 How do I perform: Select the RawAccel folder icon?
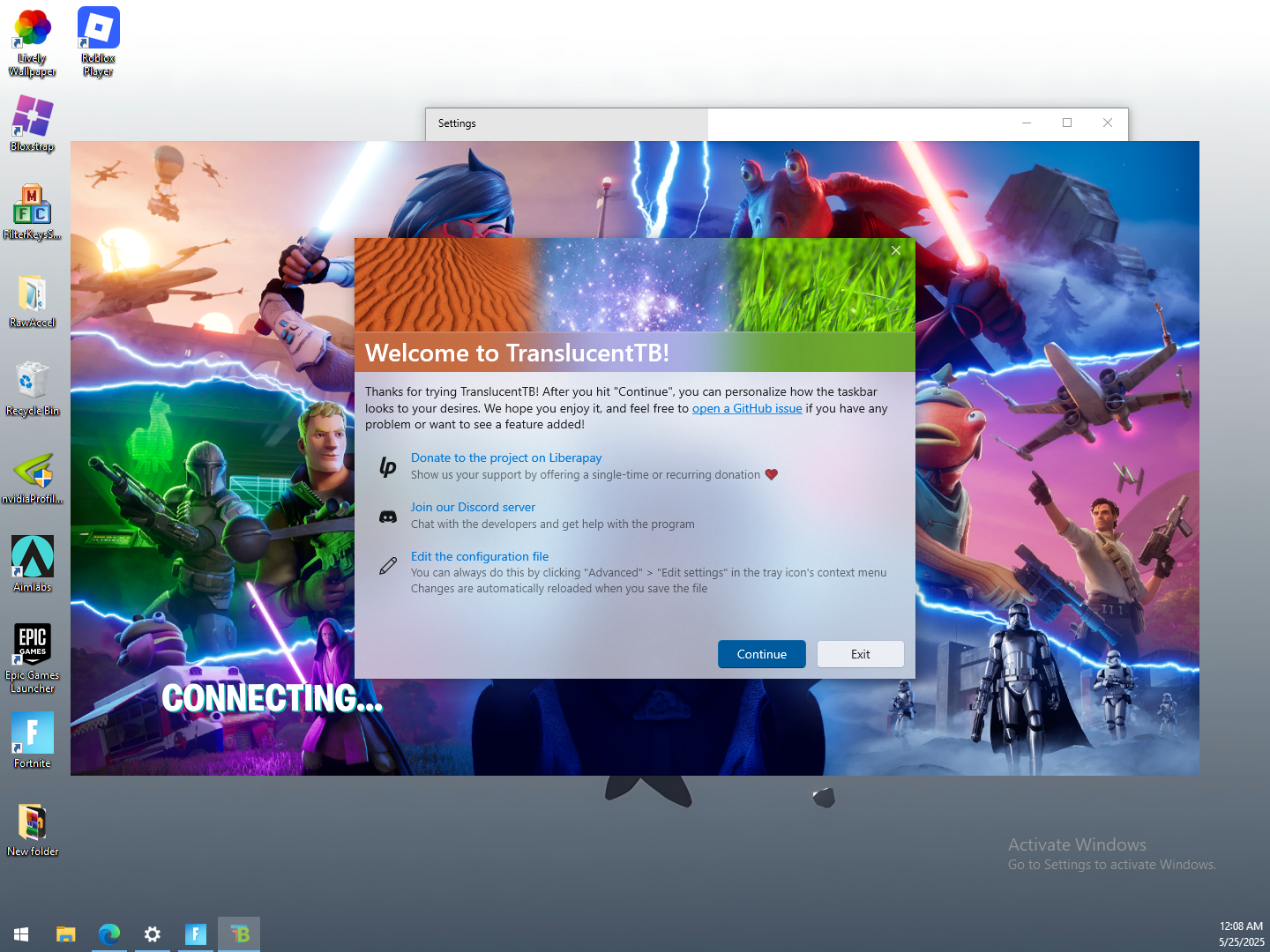point(33,300)
